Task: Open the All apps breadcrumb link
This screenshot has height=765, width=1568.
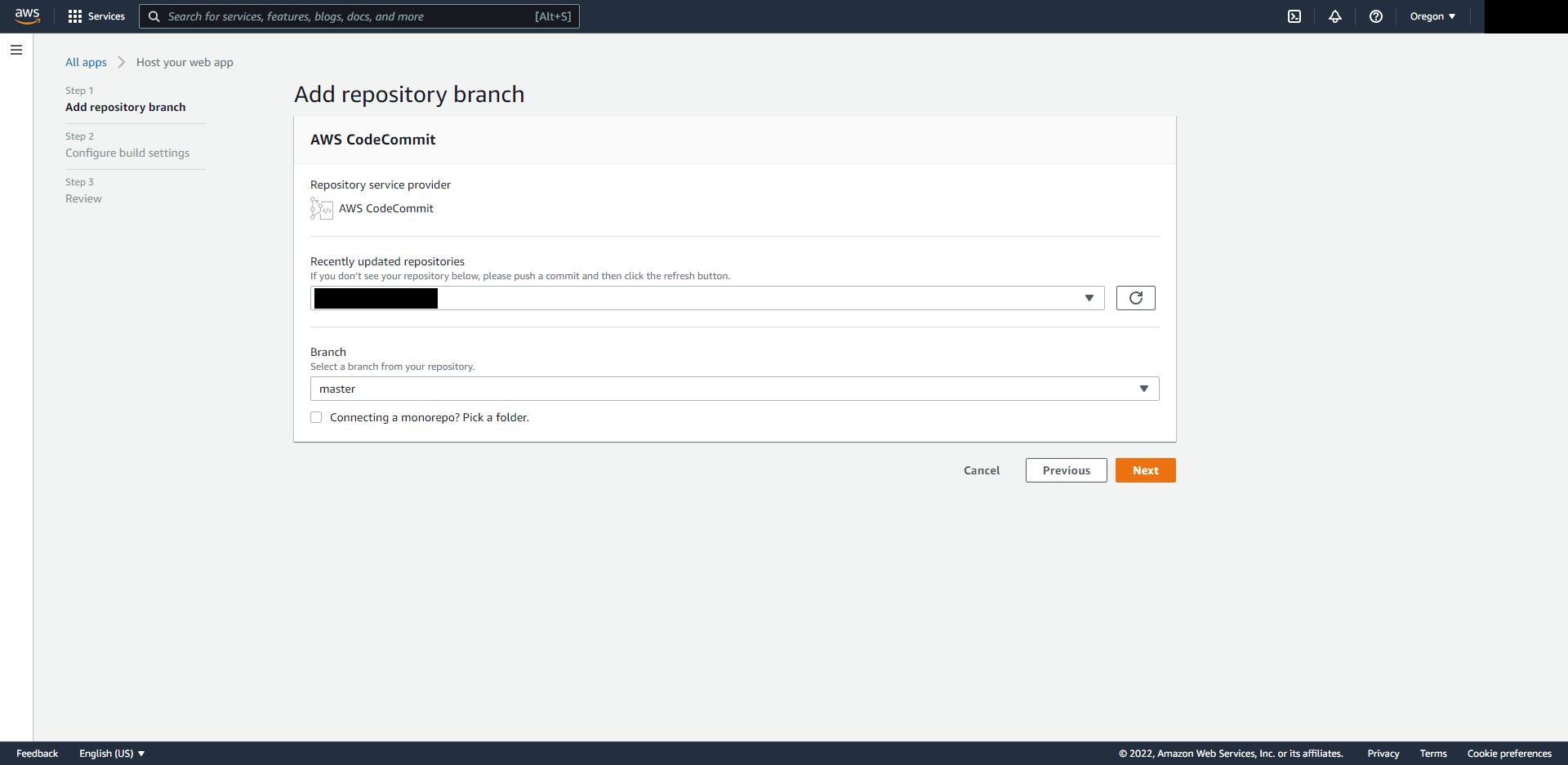Action: pos(86,62)
